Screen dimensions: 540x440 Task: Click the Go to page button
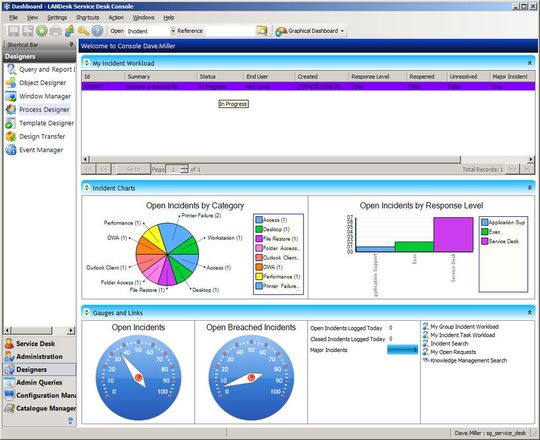click(x=133, y=169)
